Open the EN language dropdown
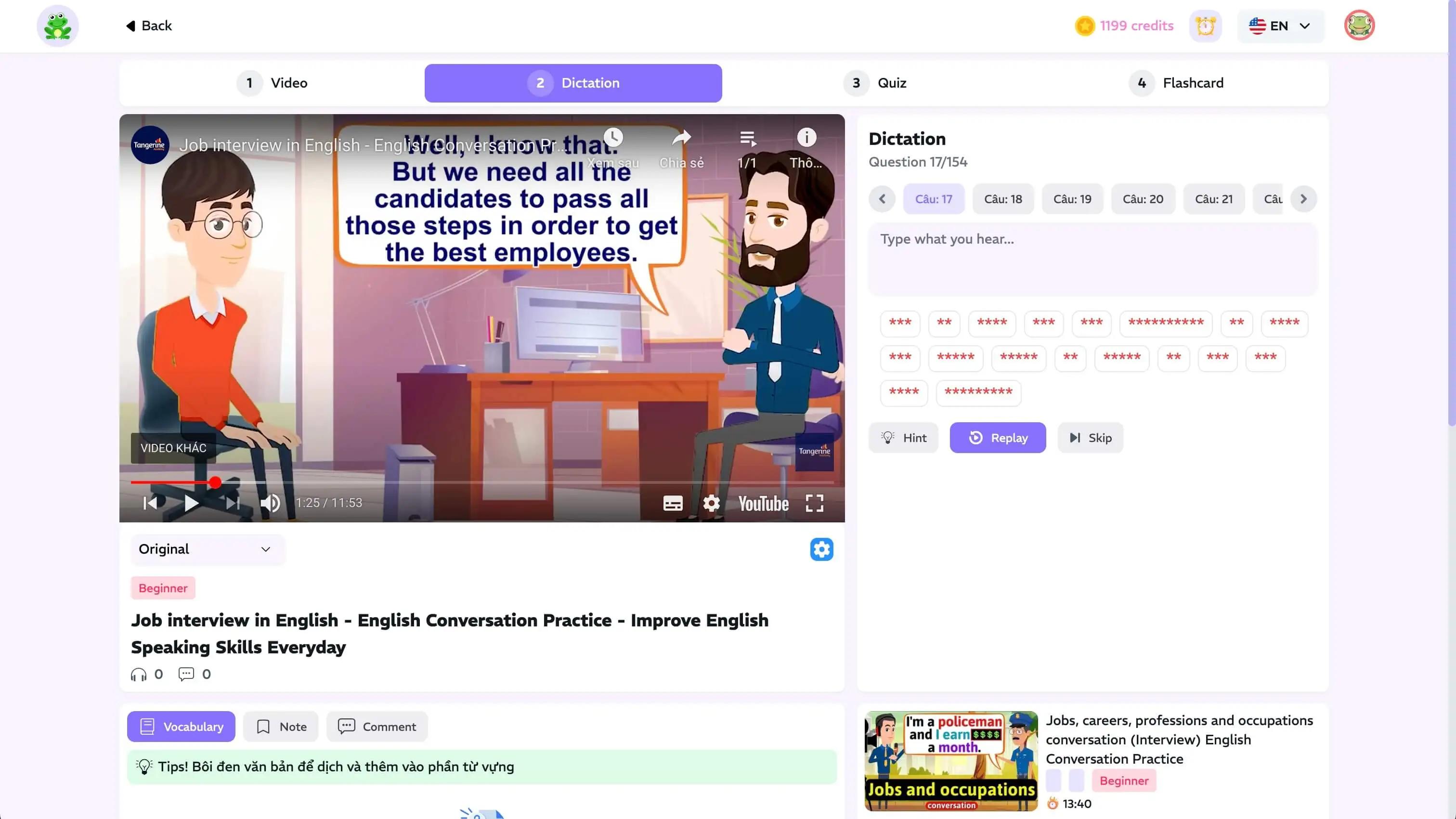Image resolution: width=1456 pixels, height=819 pixels. click(x=1280, y=26)
